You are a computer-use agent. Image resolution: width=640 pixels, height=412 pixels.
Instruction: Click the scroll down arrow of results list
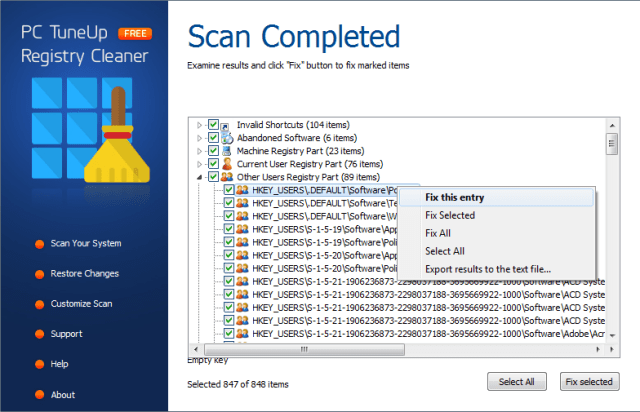point(612,336)
